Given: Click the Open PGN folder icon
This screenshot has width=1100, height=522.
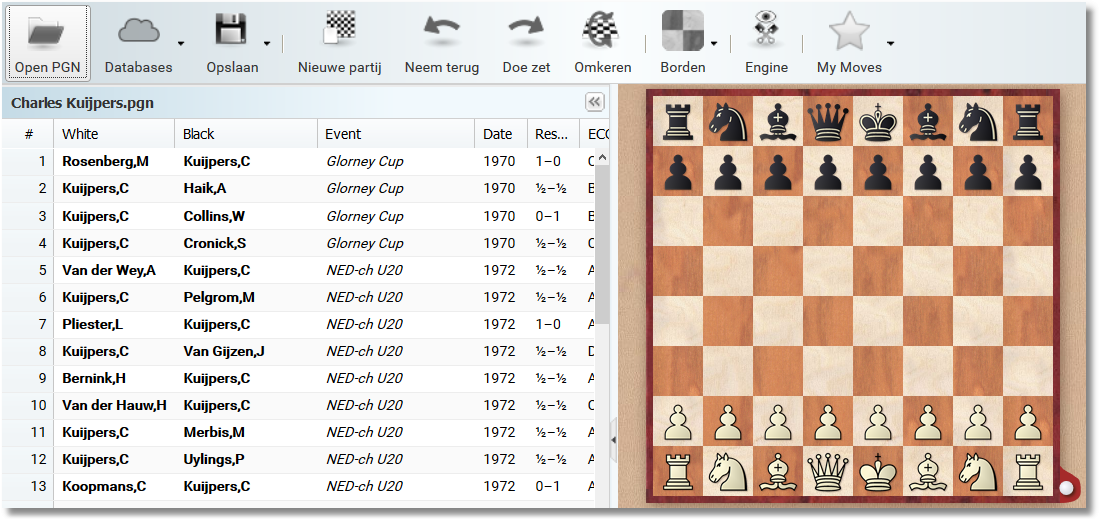Looking at the screenshot, I should coord(48,32).
